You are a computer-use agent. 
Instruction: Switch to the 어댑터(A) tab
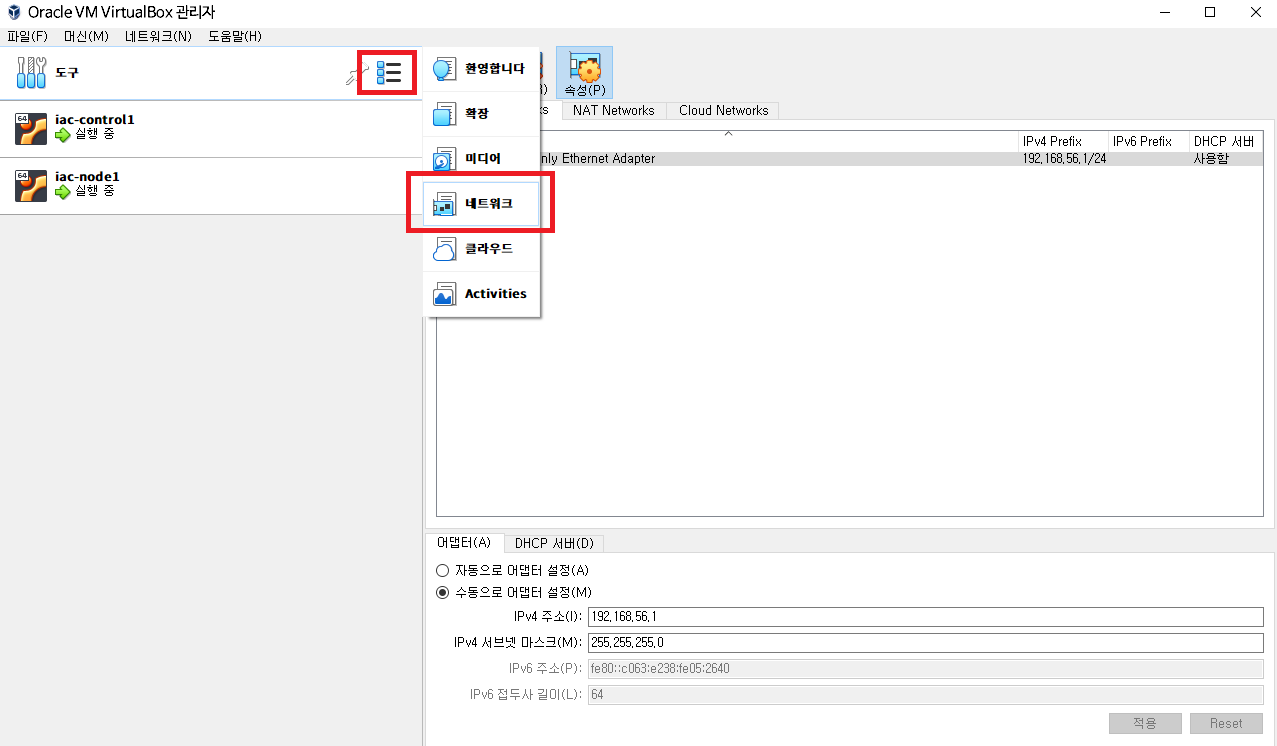(x=464, y=542)
